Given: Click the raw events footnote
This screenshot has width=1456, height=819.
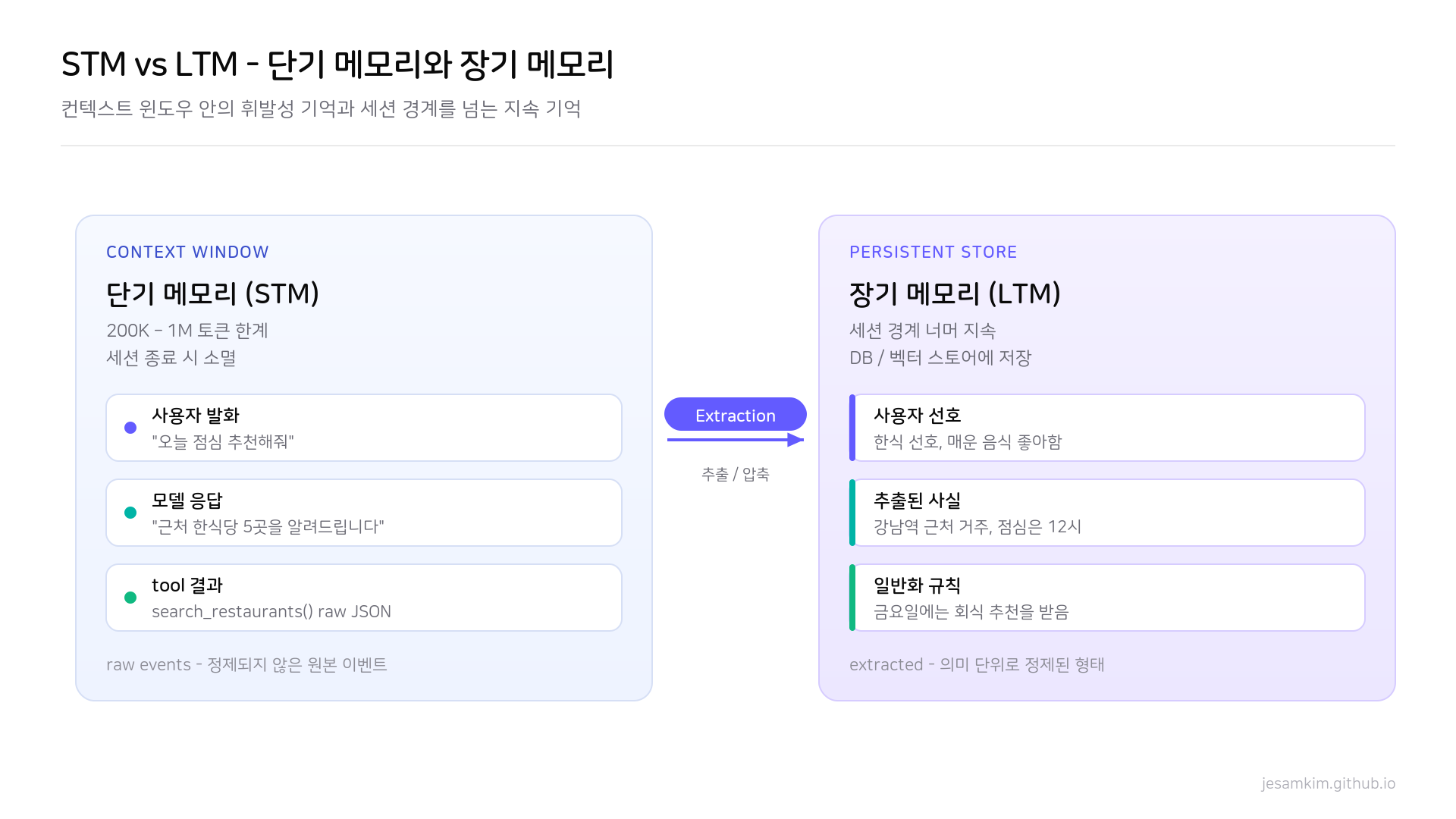Looking at the screenshot, I should [246, 664].
